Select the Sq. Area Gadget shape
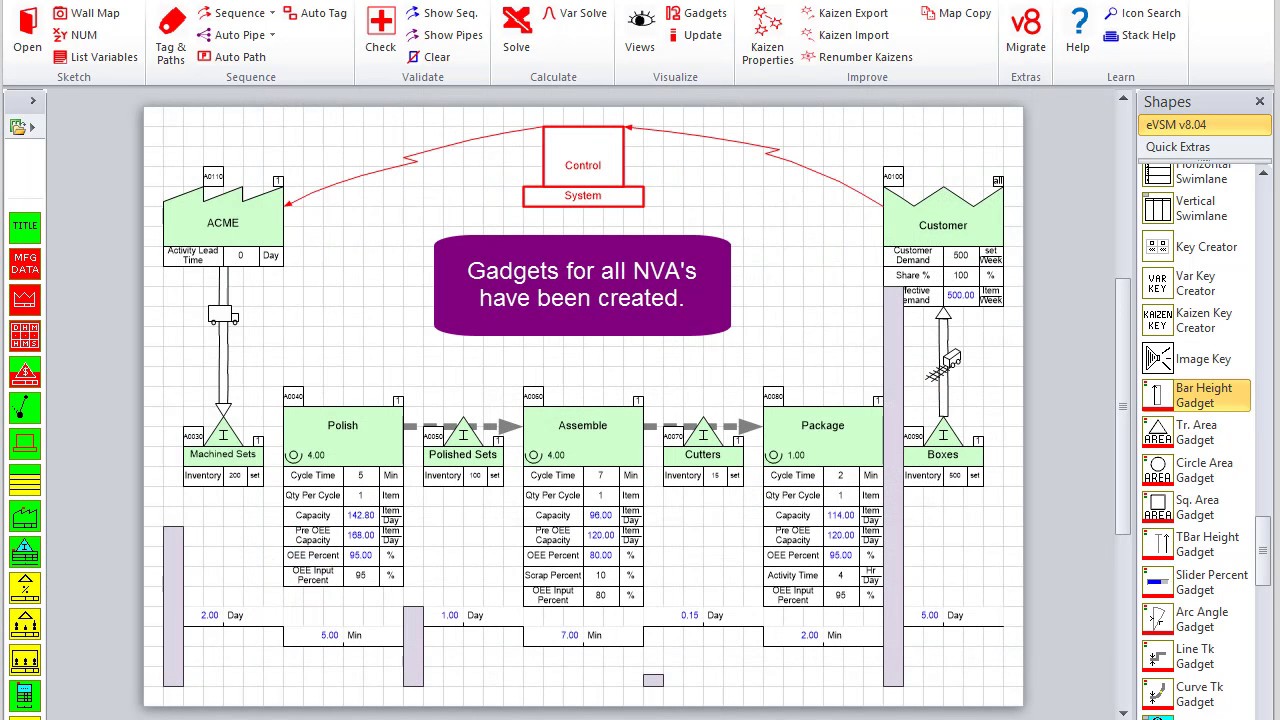1280x720 pixels. click(1196, 507)
